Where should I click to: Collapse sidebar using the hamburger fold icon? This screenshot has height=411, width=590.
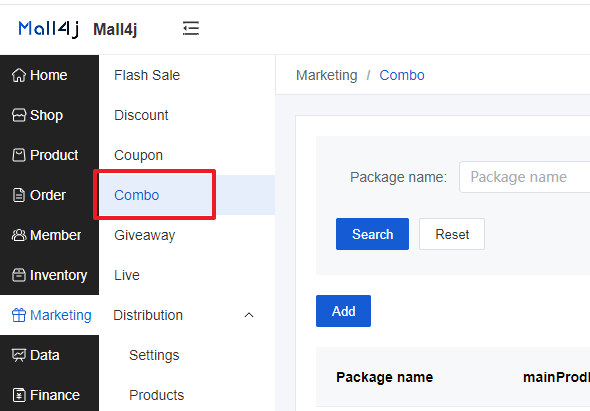(x=191, y=29)
